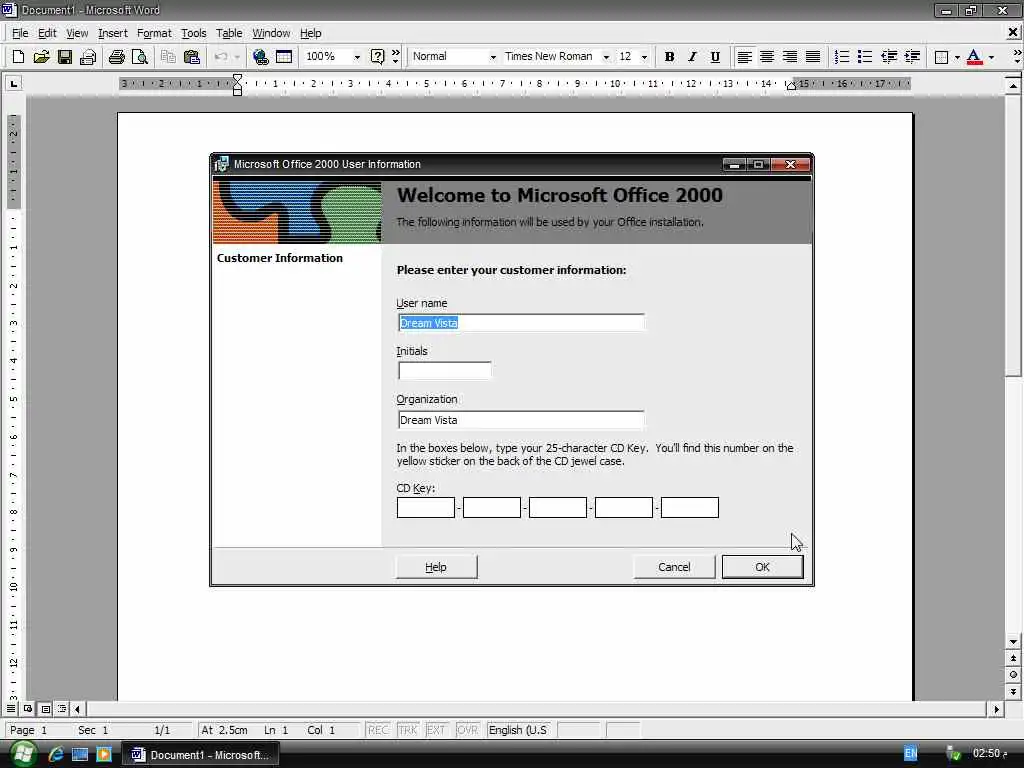Toggle bulleted list formatting
1024x768 pixels.
pos(865,57)
